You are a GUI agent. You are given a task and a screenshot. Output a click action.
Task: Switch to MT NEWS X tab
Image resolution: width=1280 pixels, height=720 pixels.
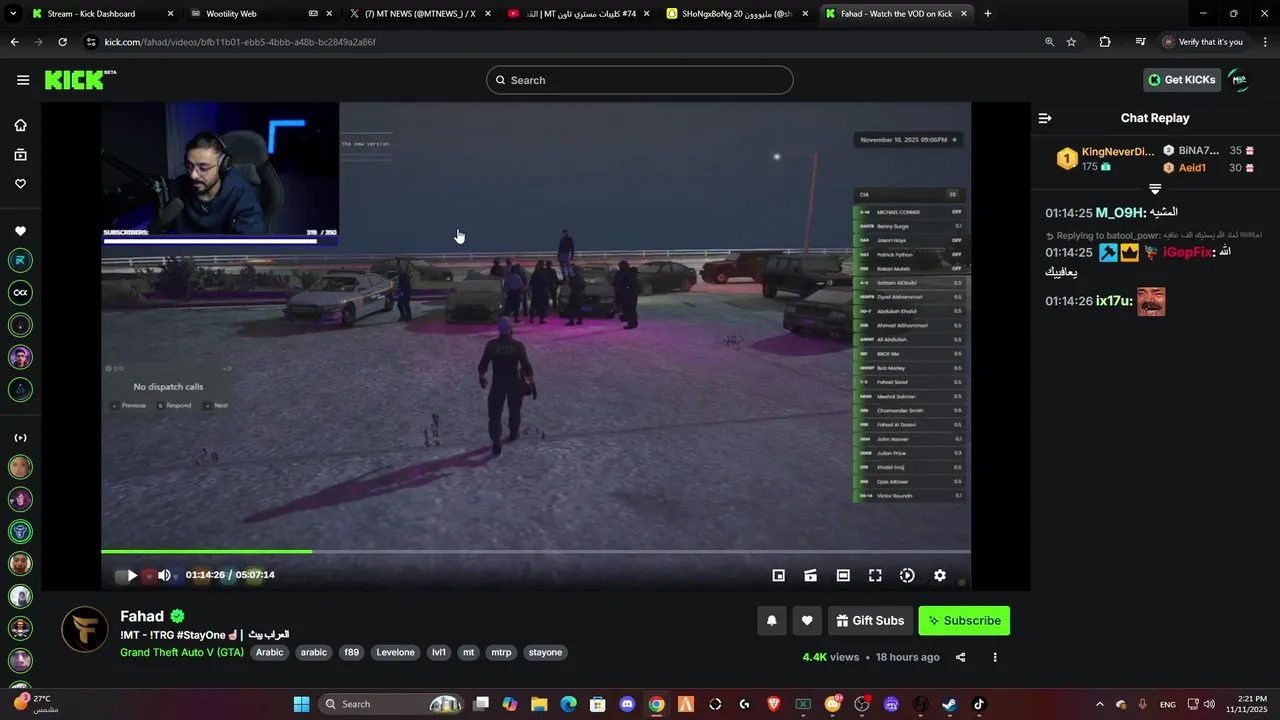point(420,14)
